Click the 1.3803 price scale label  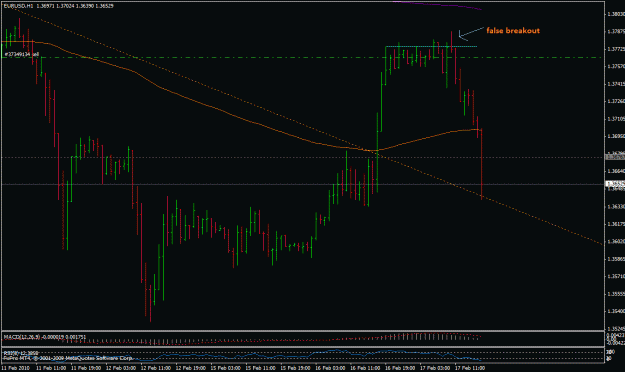(616, 14)
